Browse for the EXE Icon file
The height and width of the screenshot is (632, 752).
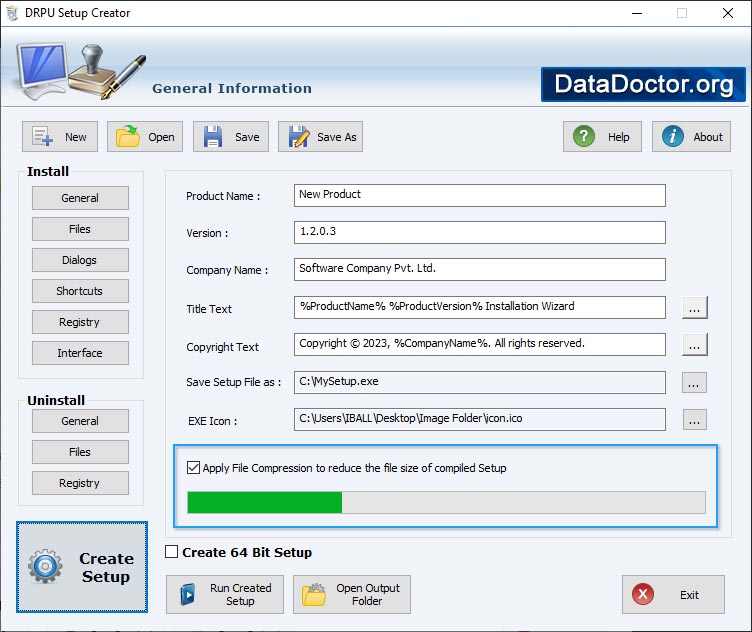[694, 420]
